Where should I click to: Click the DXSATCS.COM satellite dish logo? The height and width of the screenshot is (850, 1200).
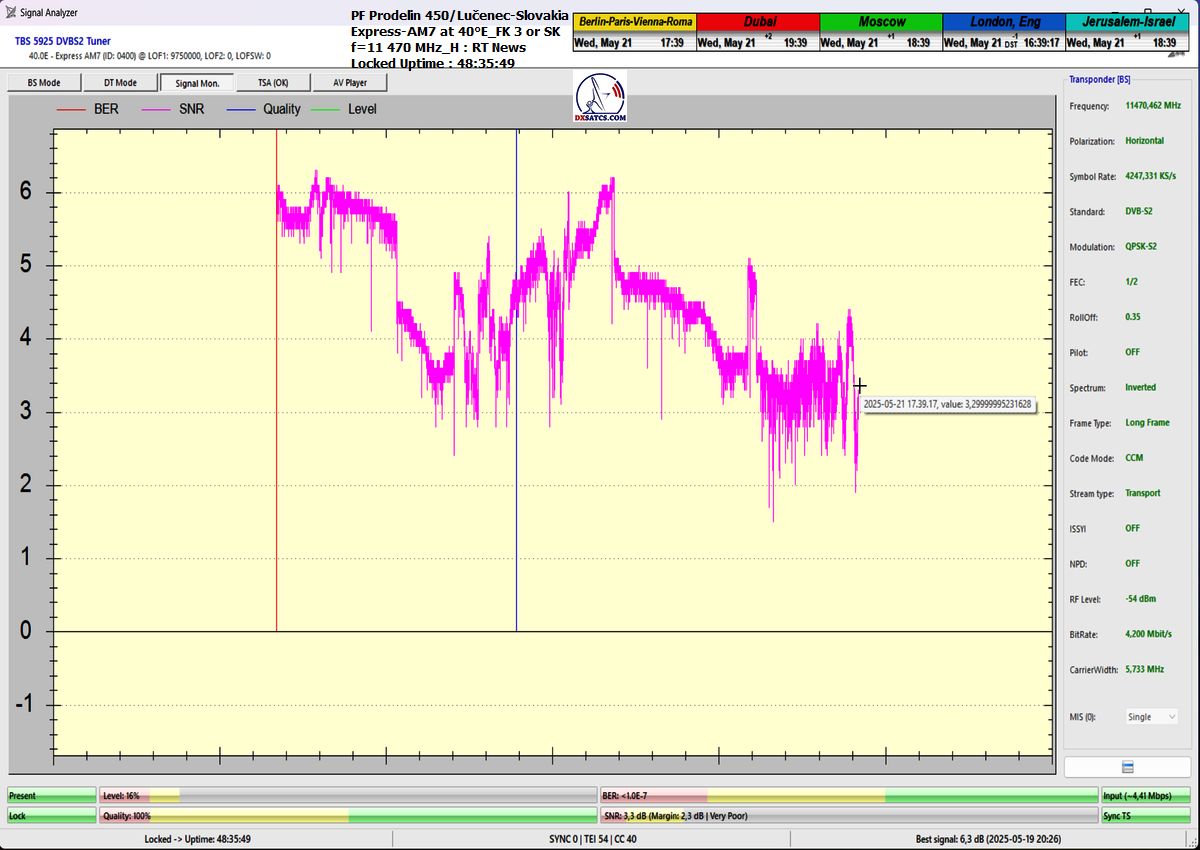601,97
